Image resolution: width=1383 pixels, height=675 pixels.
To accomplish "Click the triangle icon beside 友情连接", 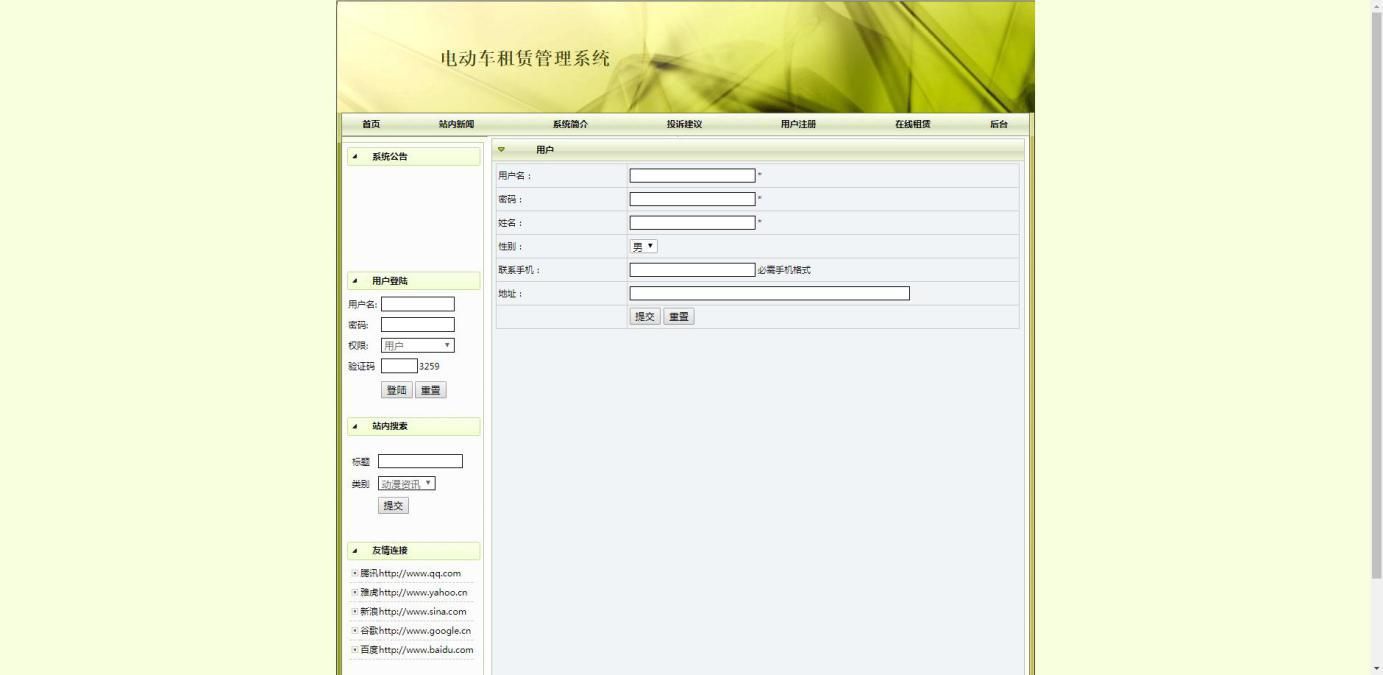I will click(x=355, y=550).
